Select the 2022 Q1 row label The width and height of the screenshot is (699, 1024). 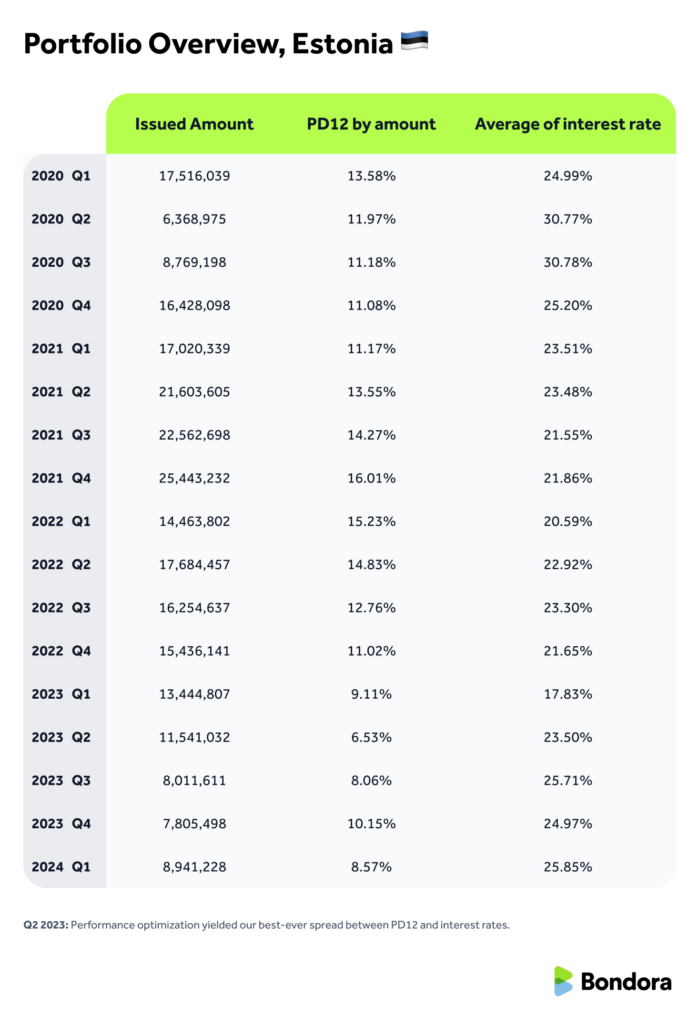click(61, 521)
